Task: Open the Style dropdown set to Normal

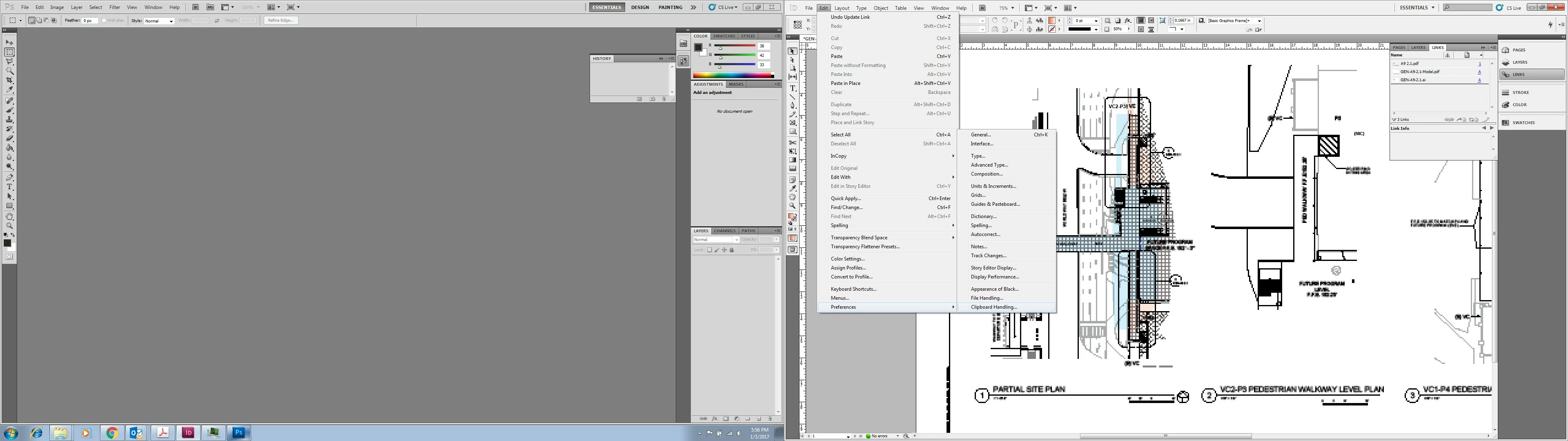Action: coord(159,21)
